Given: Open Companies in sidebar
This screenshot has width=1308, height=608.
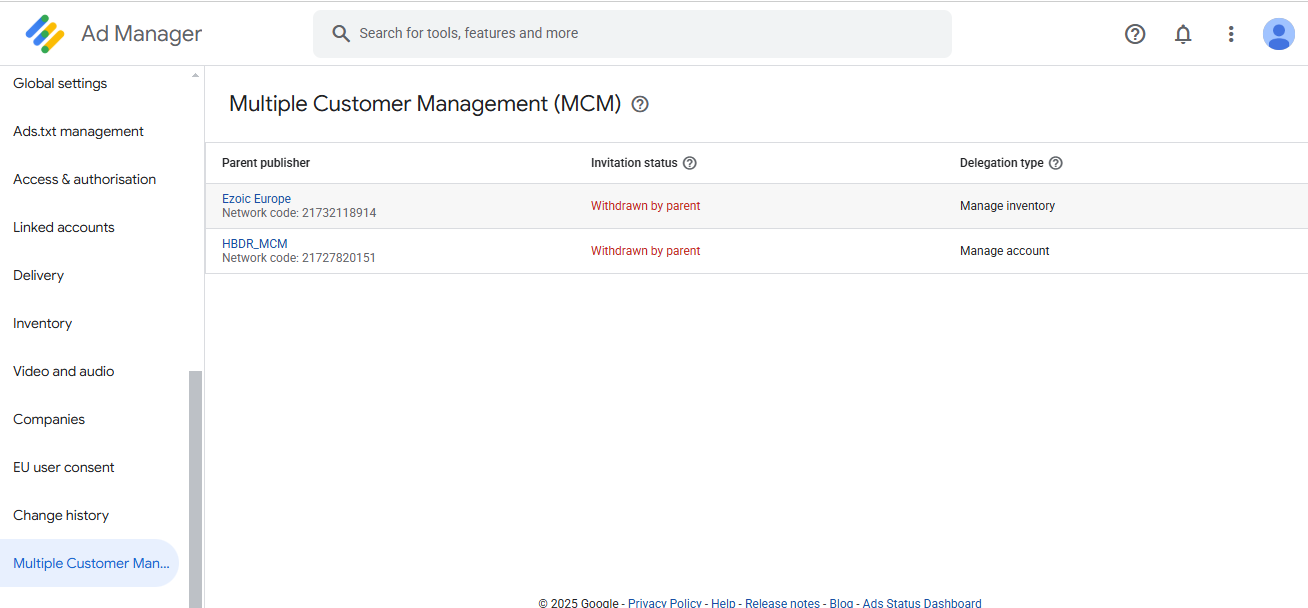Looking at the screenshot, I should click(x=48, y=419).
